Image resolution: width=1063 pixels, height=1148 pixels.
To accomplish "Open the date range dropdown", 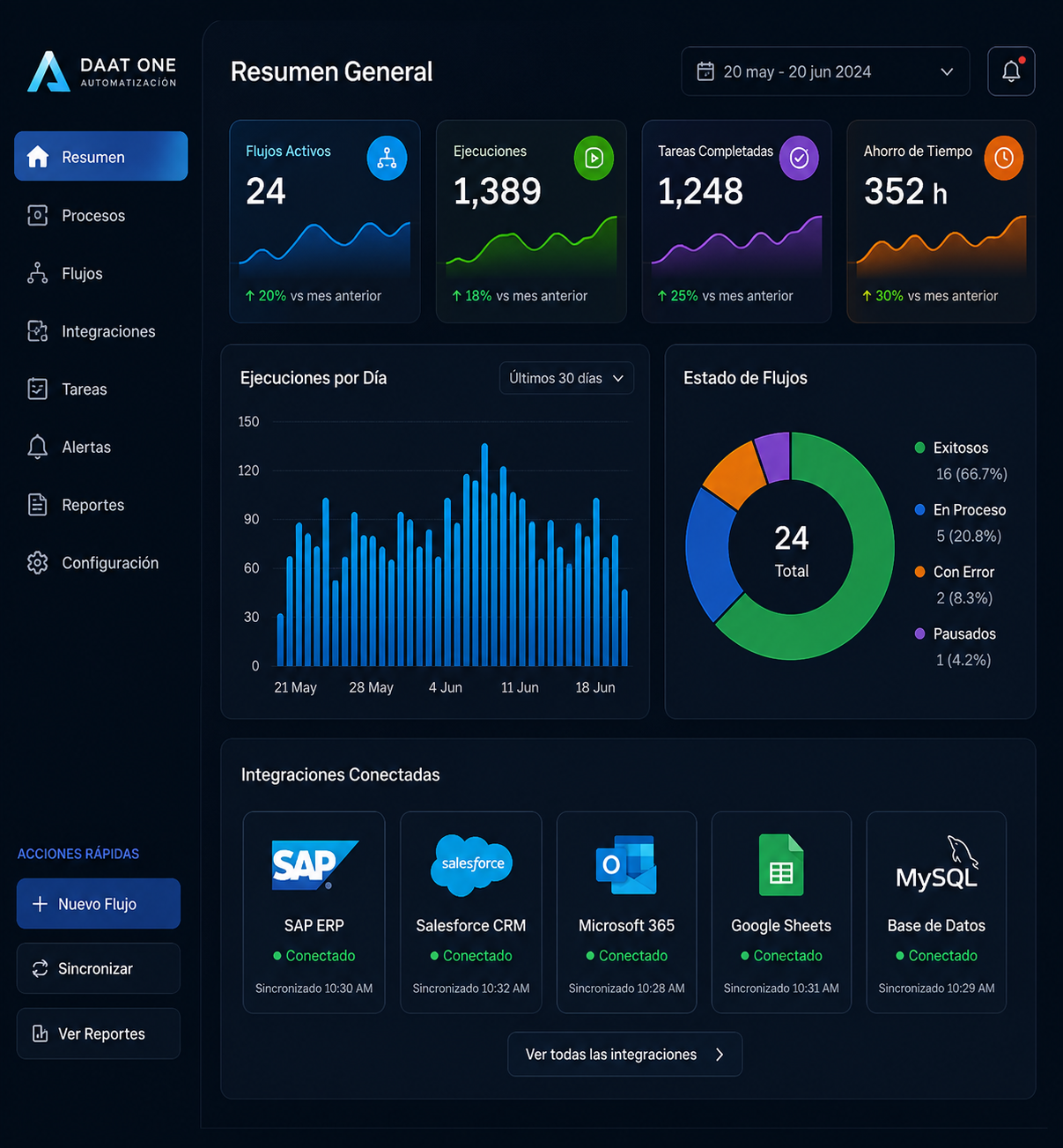I will [825, 71].
